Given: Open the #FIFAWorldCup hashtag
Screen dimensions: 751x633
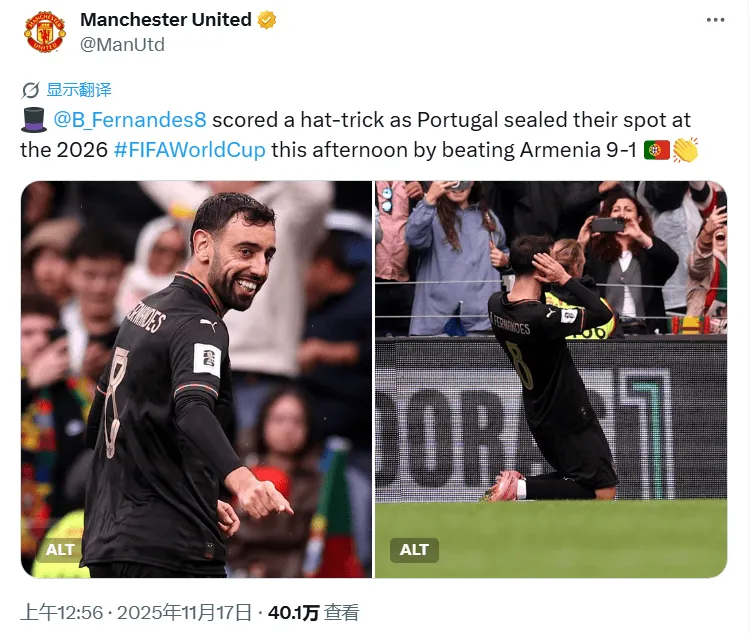Looking at the screenshot, I should point(190,150).
